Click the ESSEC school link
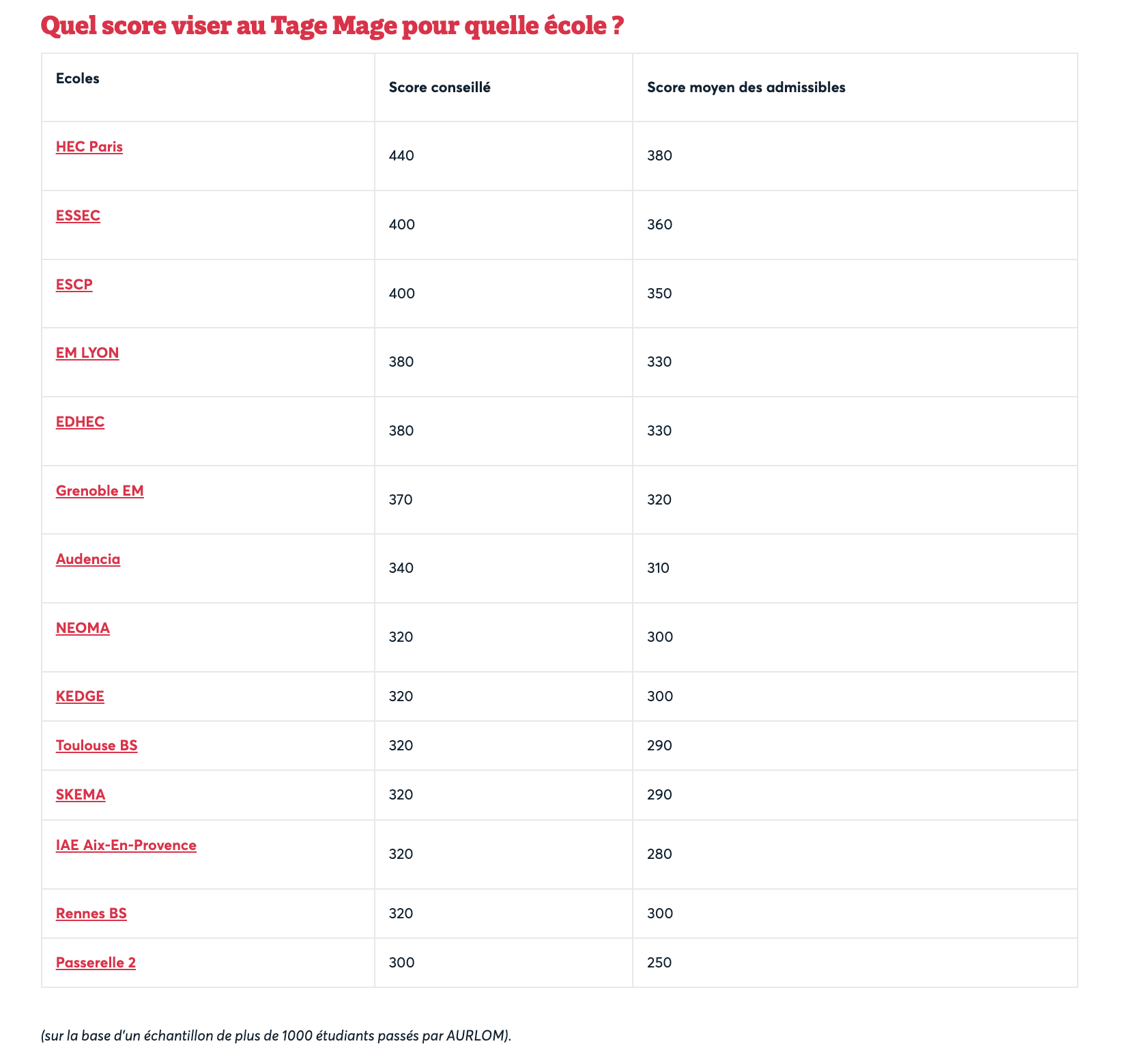This screenshot has width=1148, height=1061. pos(78,216)
